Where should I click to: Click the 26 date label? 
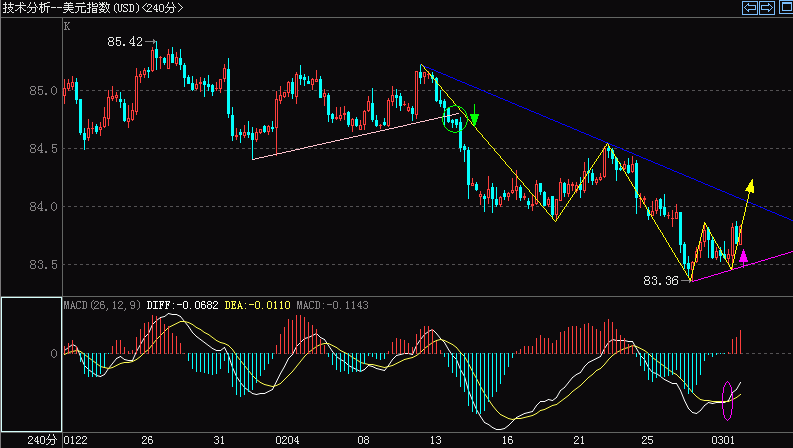147,440
